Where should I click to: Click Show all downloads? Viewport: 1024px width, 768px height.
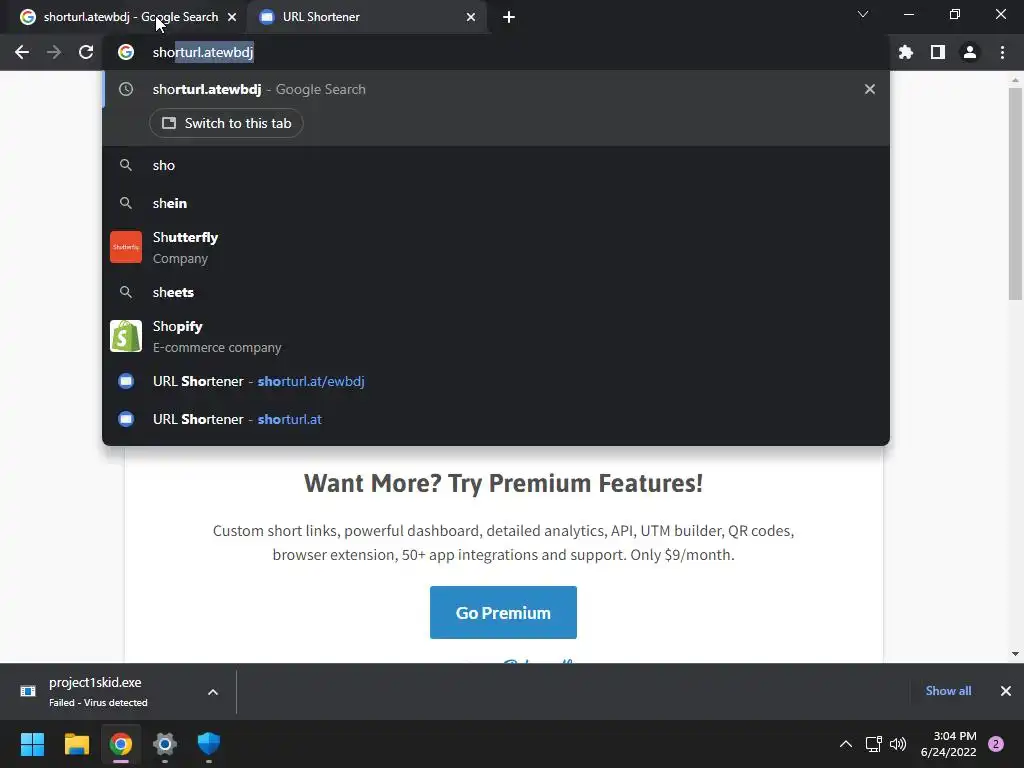948,691
